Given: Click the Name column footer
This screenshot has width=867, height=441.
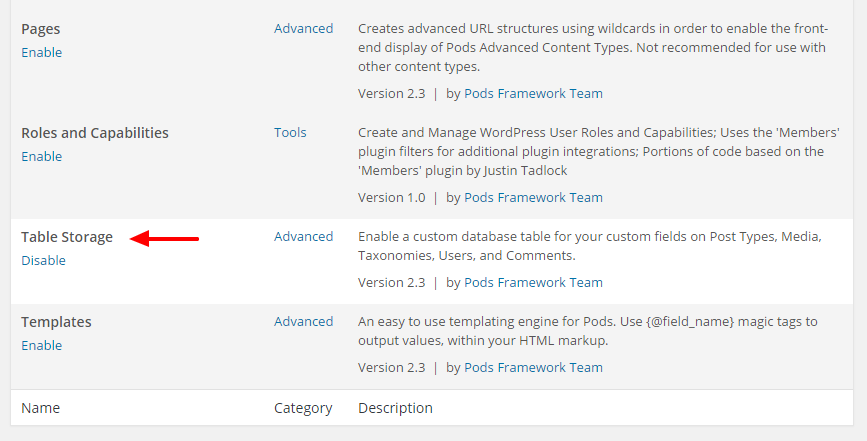Looking at the screenshot, I should click(40, 407).
